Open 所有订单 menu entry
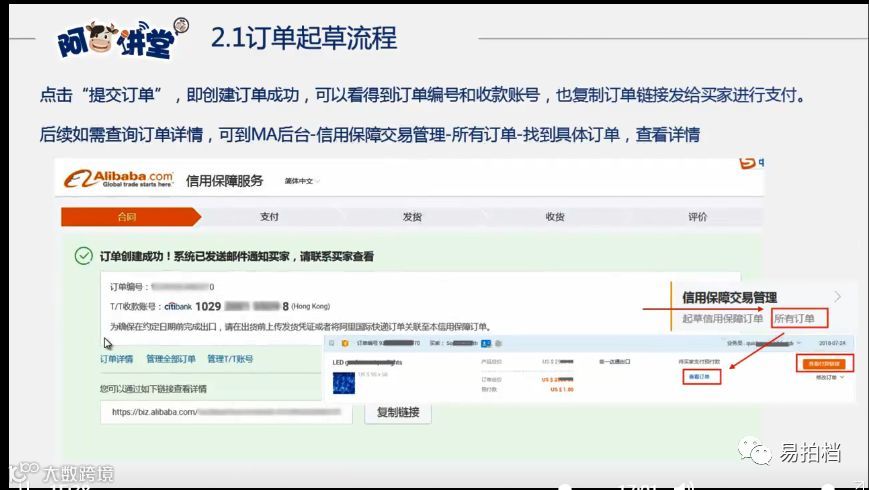Screen dimensions: 869x490 pyautogui.click(x=795, y=319)
